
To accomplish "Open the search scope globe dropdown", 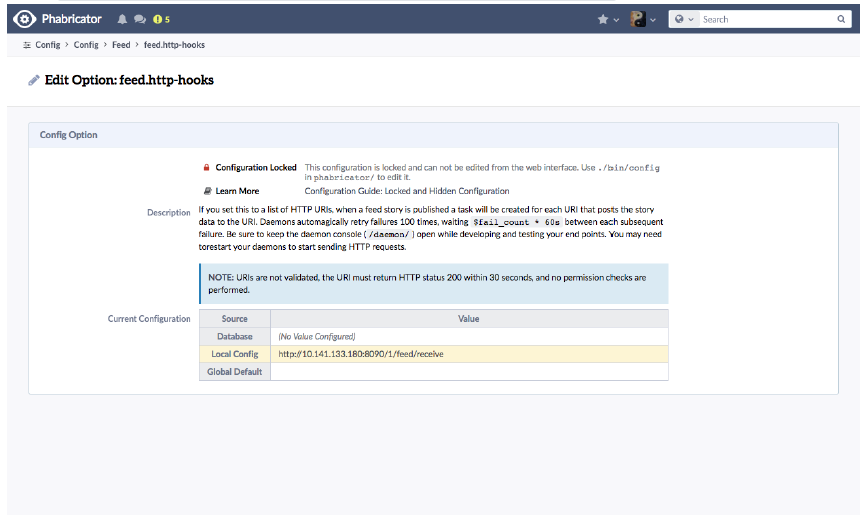I will tap(684, 19).
